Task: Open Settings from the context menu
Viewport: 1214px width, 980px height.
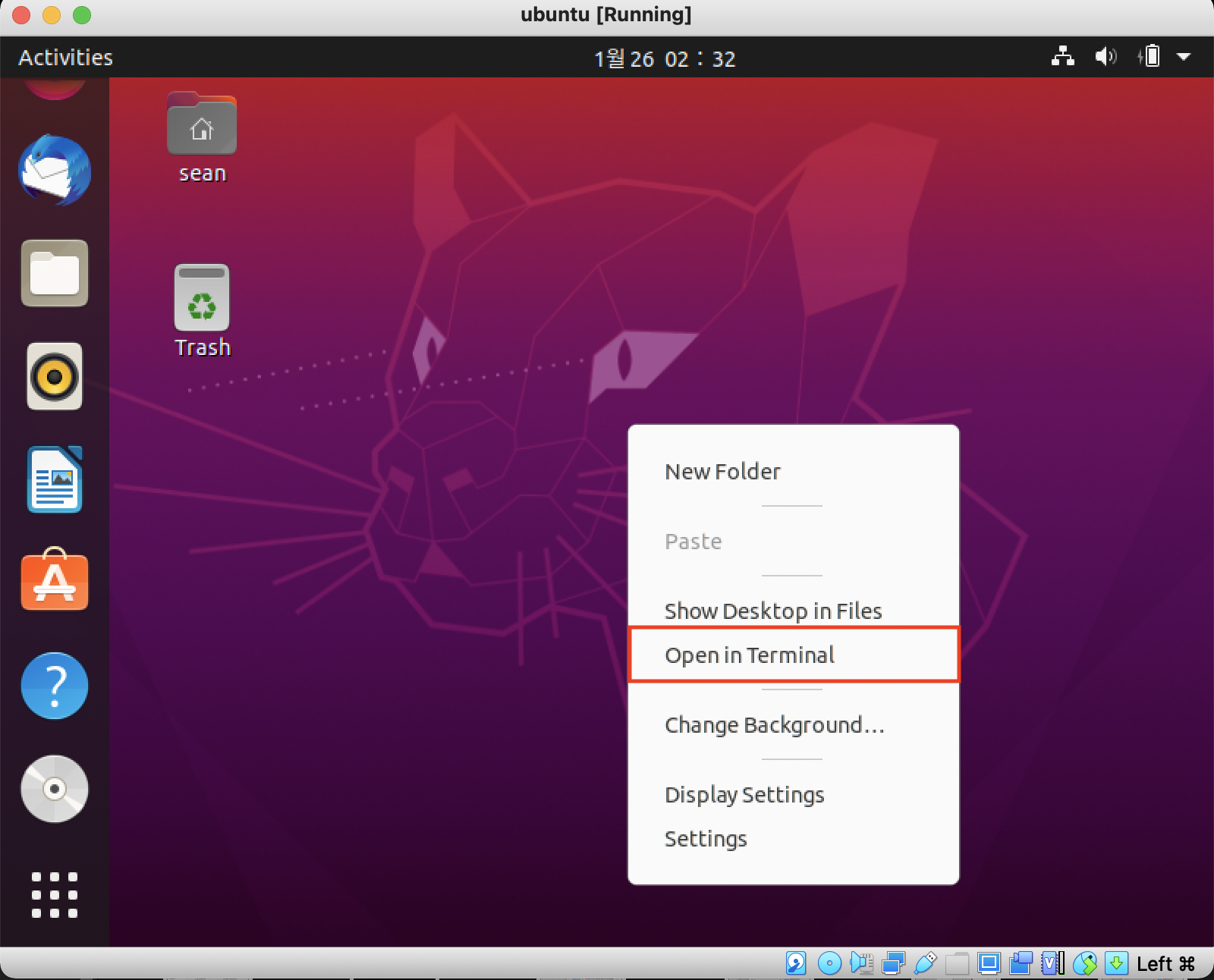Action: coord(794,839)
